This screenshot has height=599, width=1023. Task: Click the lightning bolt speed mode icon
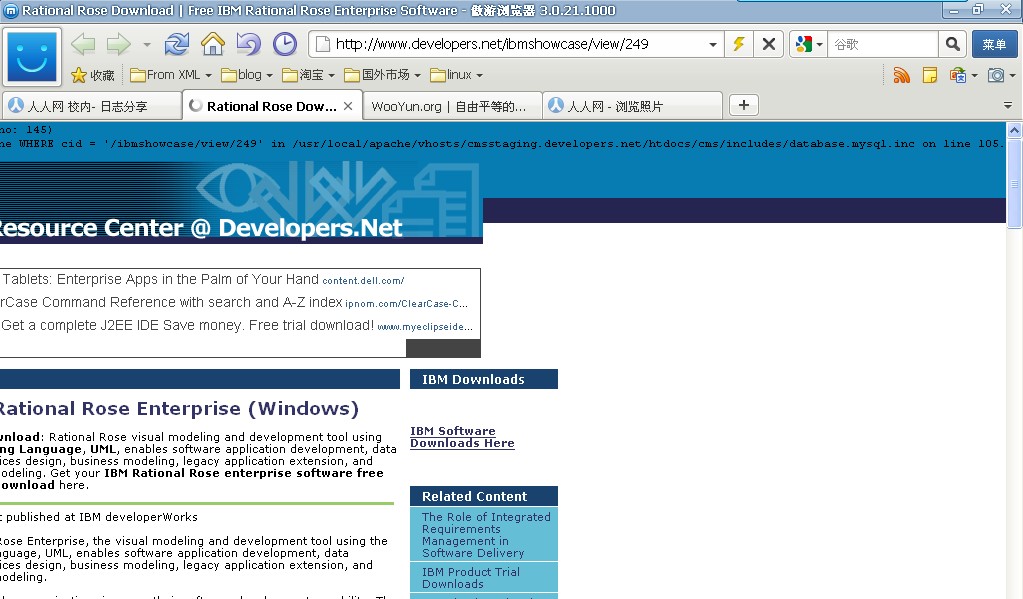click(739, 44)
